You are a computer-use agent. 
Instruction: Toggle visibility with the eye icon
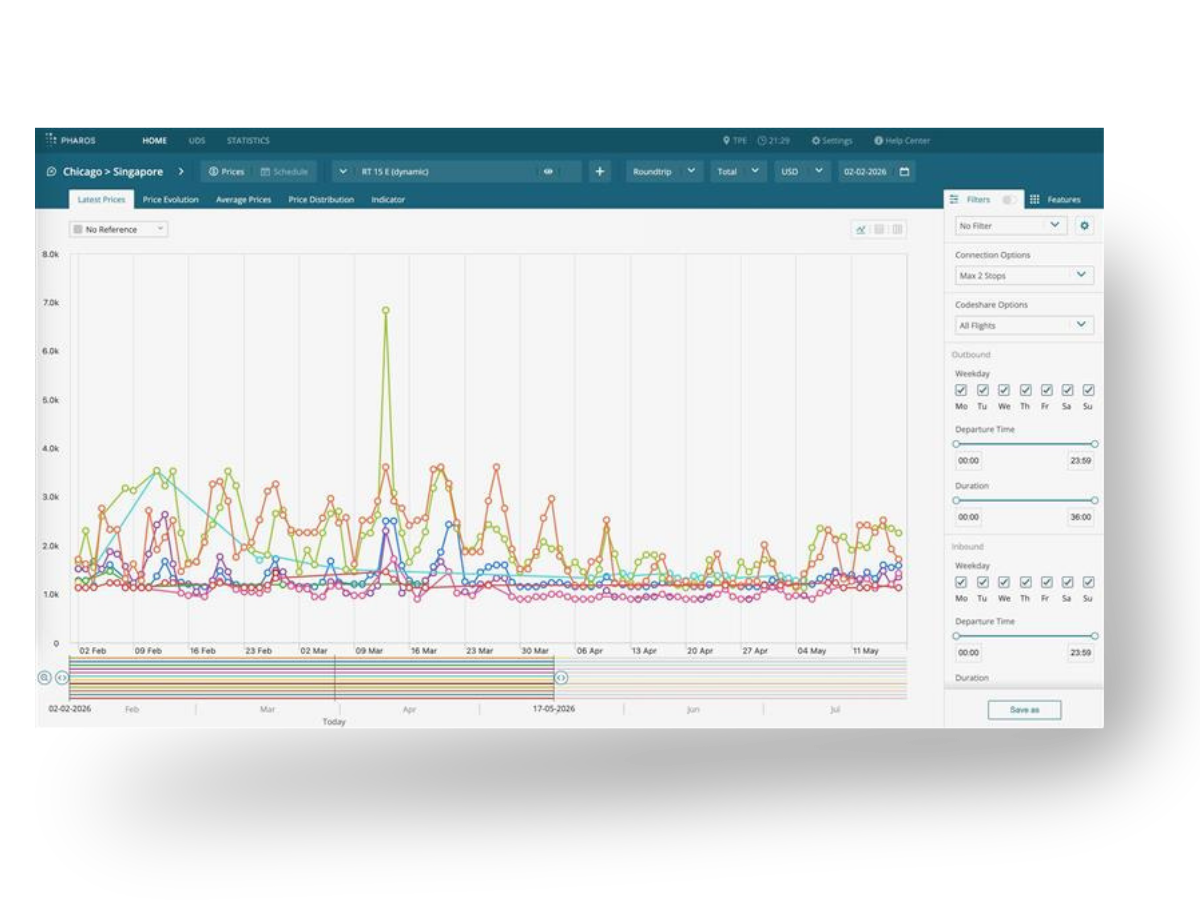(x=548, y=171)
